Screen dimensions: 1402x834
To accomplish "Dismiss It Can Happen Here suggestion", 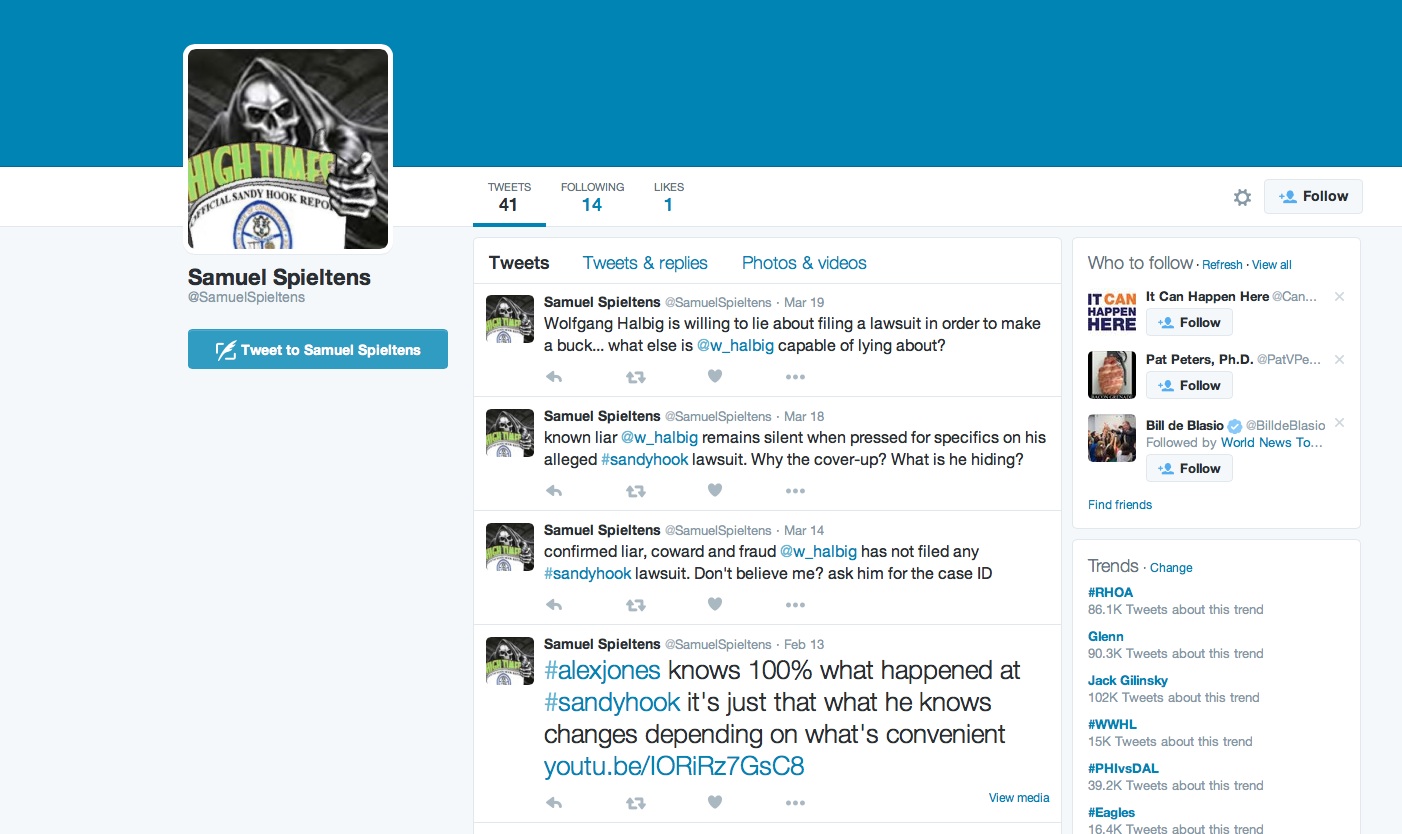I will [1339, 297].
